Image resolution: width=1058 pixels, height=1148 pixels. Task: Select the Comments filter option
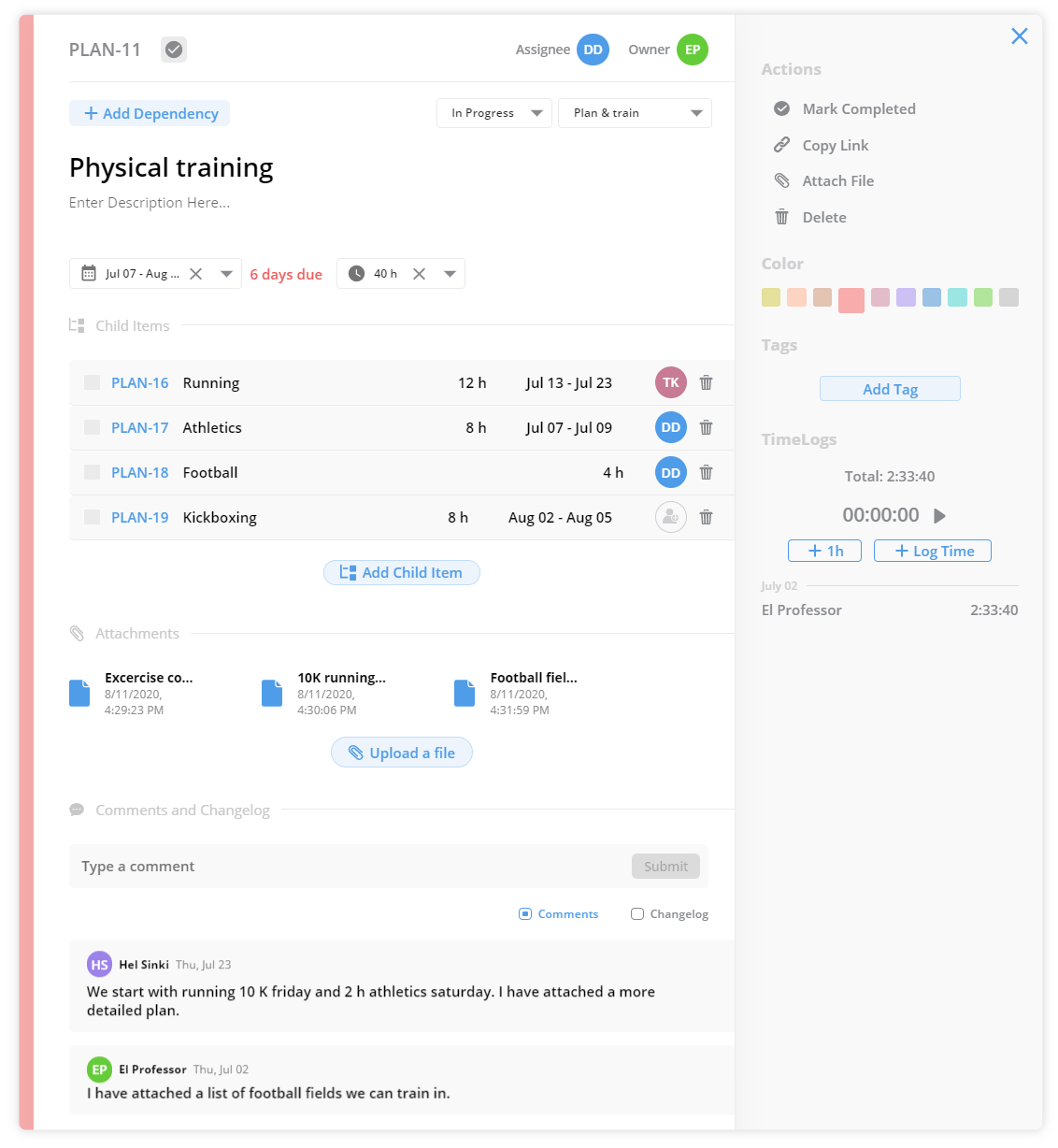click(x=559, y=914)
